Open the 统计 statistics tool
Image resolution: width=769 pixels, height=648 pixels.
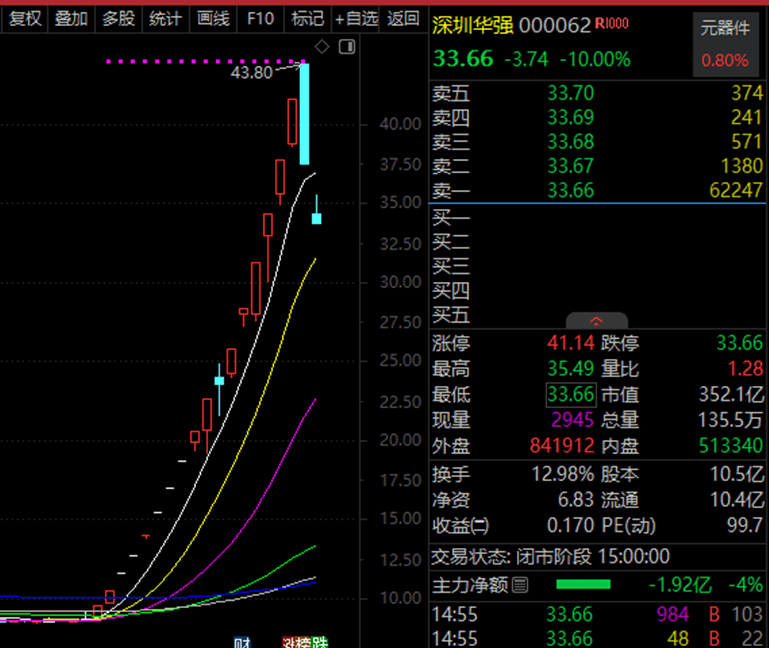tap(165, 18)
